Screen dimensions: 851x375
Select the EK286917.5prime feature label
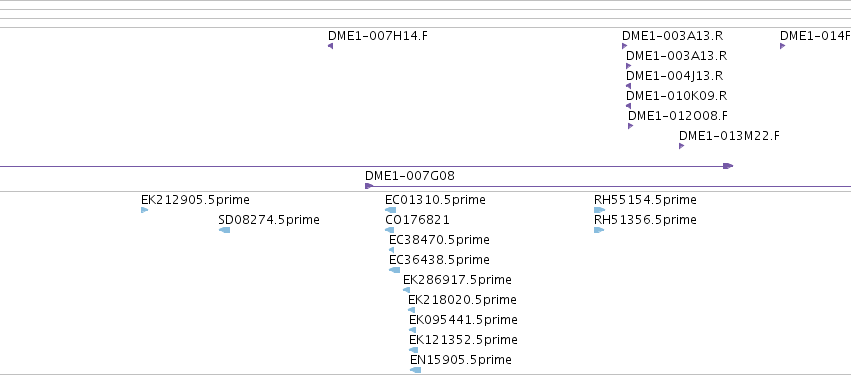[457, 280]
